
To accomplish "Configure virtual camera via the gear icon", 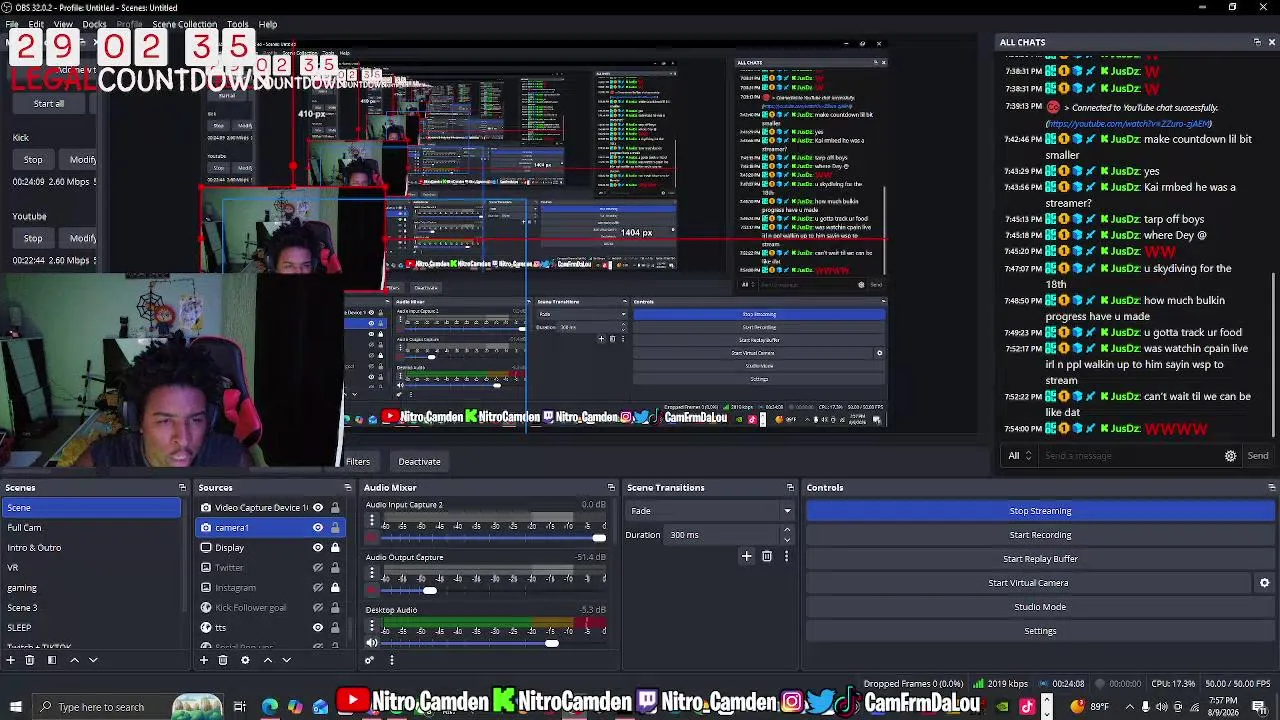I will point(1264,583).
